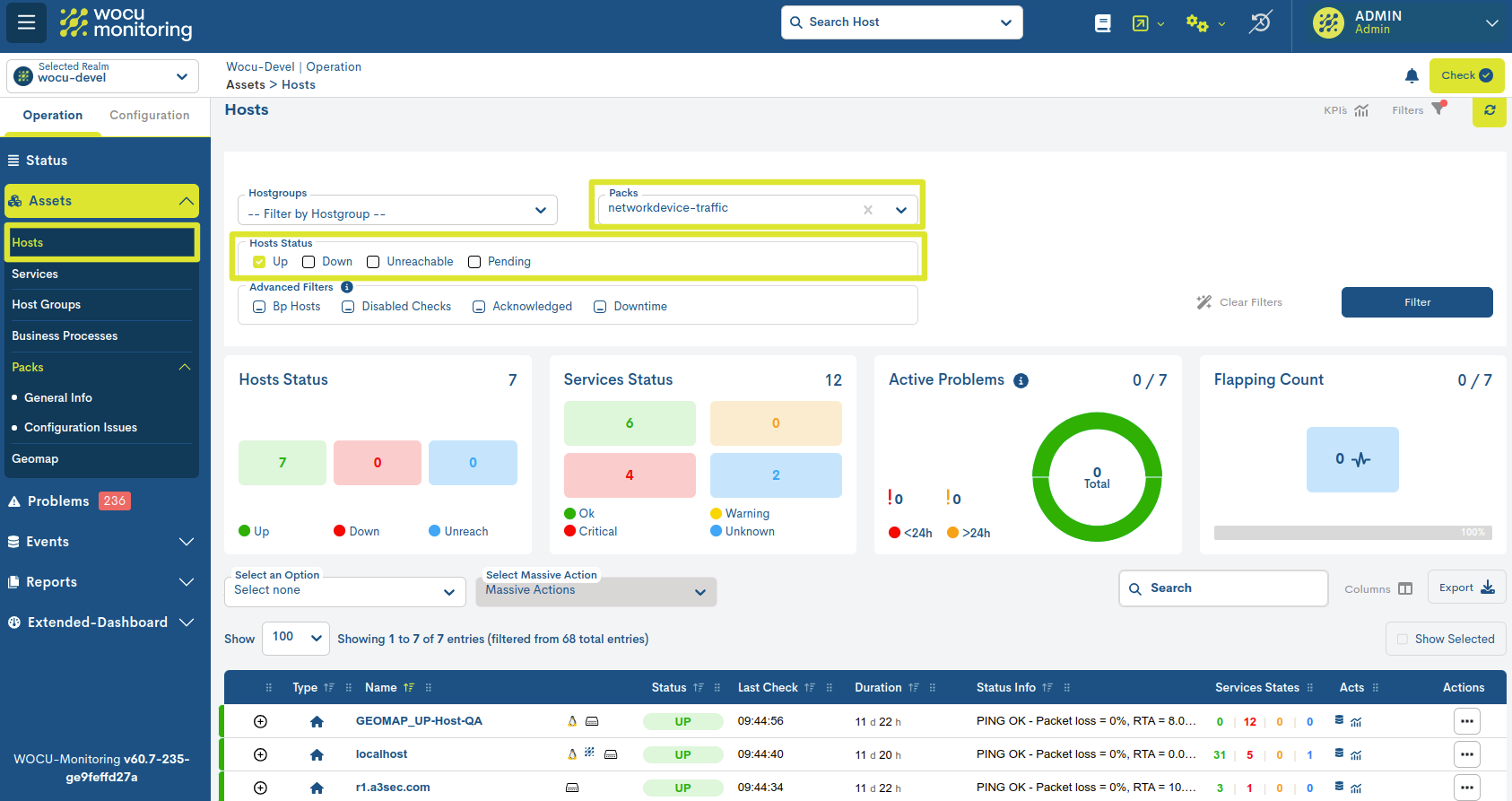Click the Export button
Image resolution: width=1512 pixels, height=801 pixels.
coord(1465,588)
